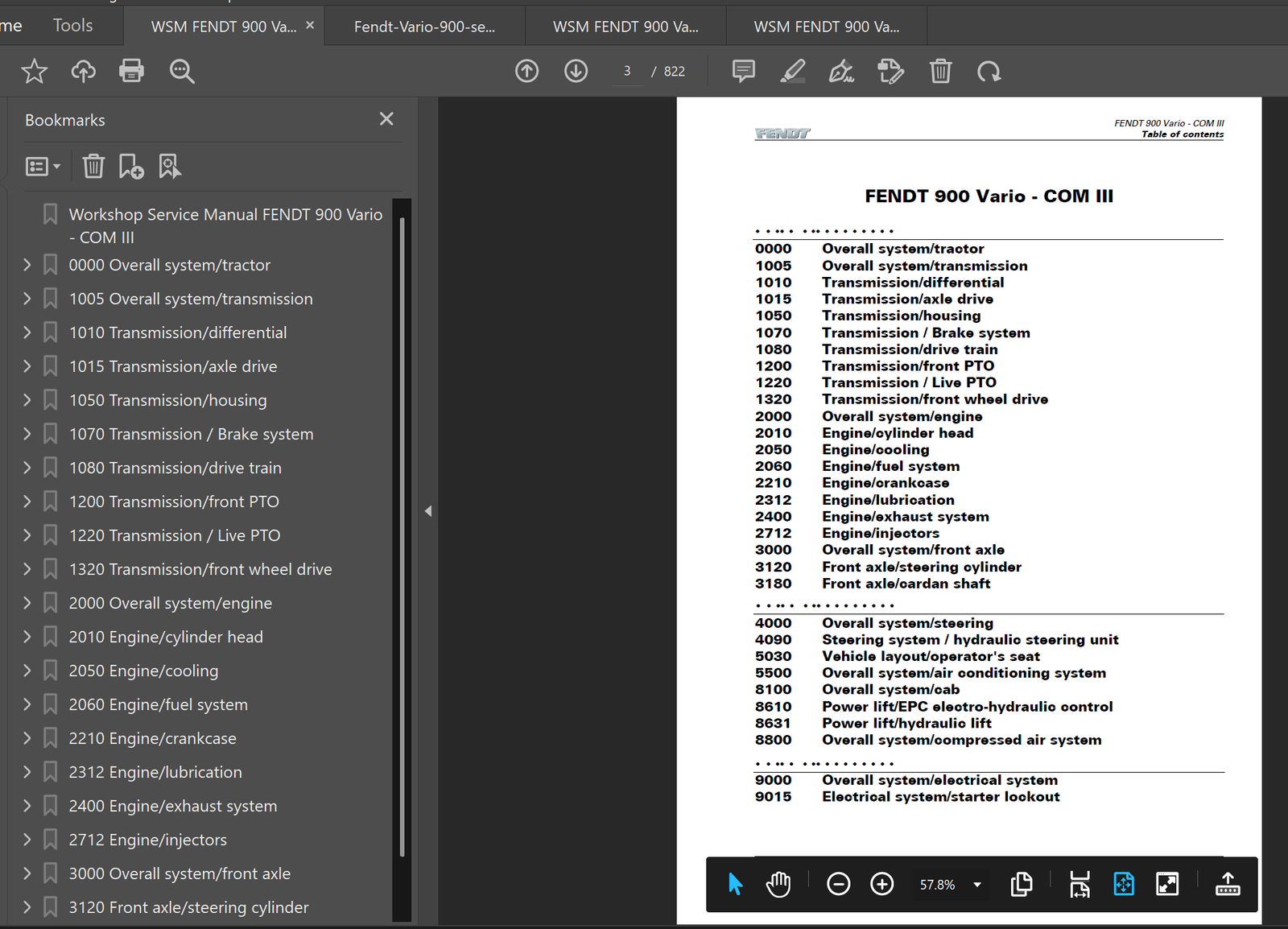The image size is (1288, 929).
Task: Close the Bookmarks panel
Action: pos(386,119)
